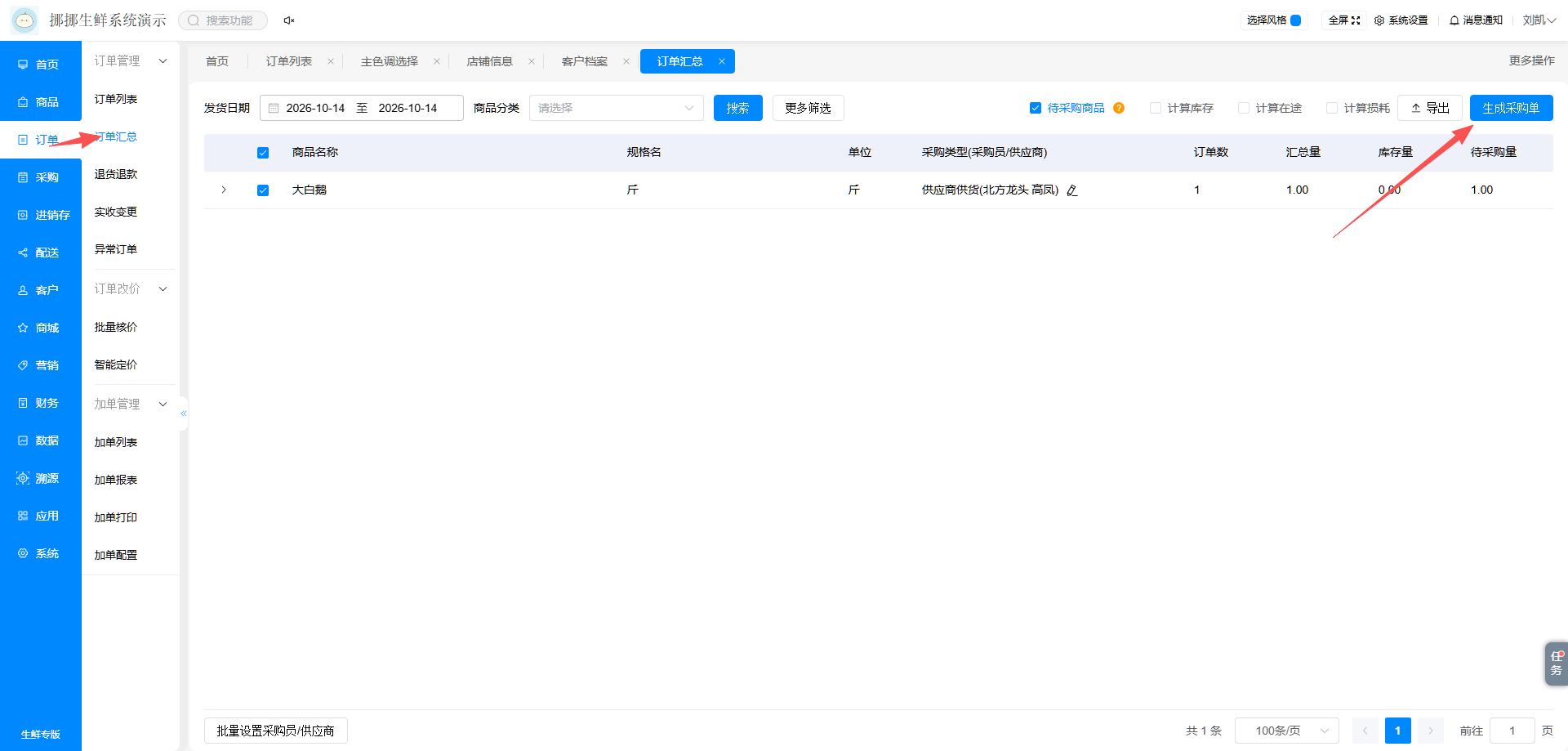Click the orange help icon beside 待采购商品
The image size is (1568, 751).
[1119, 108]
